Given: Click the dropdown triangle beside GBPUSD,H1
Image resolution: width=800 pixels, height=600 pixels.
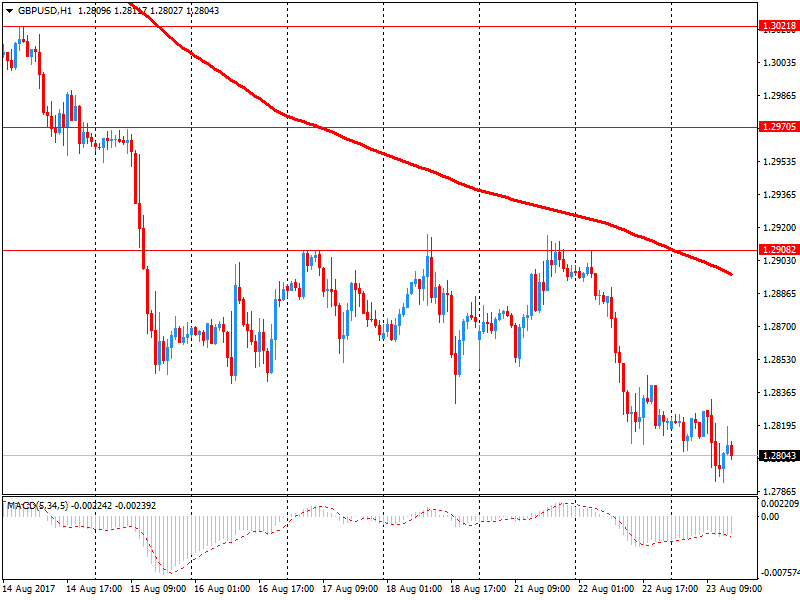Looking at the screenshot, I should click(x=9, y=11).
